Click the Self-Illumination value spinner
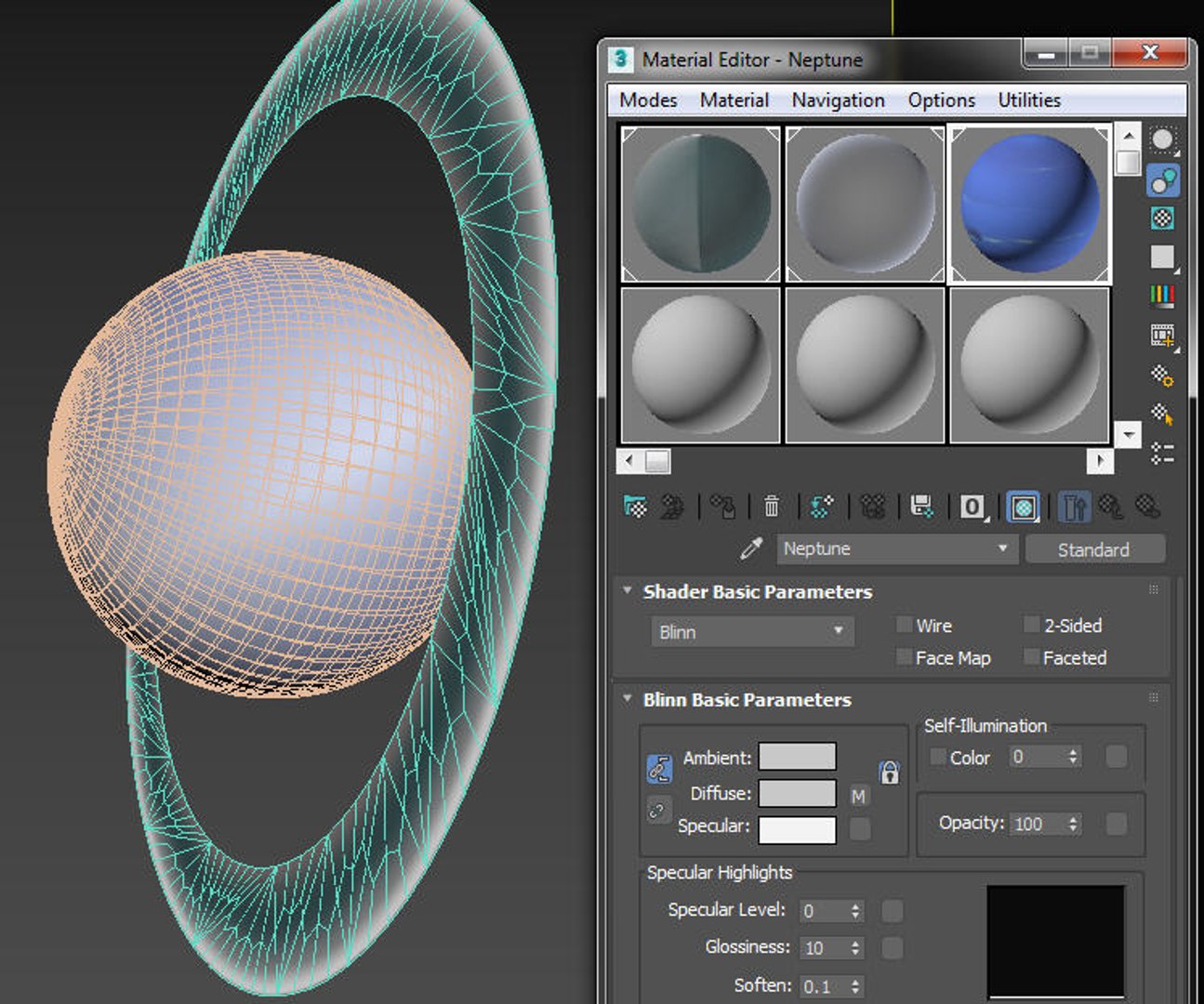This screenshot has width=1204, height=1004. click(1073, 757)
